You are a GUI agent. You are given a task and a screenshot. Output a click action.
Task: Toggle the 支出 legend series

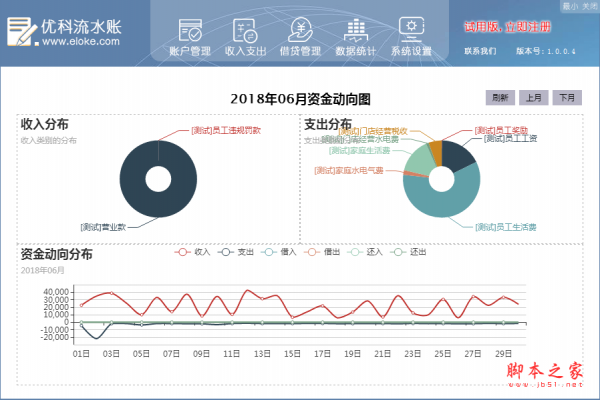(x=235, y=252)
